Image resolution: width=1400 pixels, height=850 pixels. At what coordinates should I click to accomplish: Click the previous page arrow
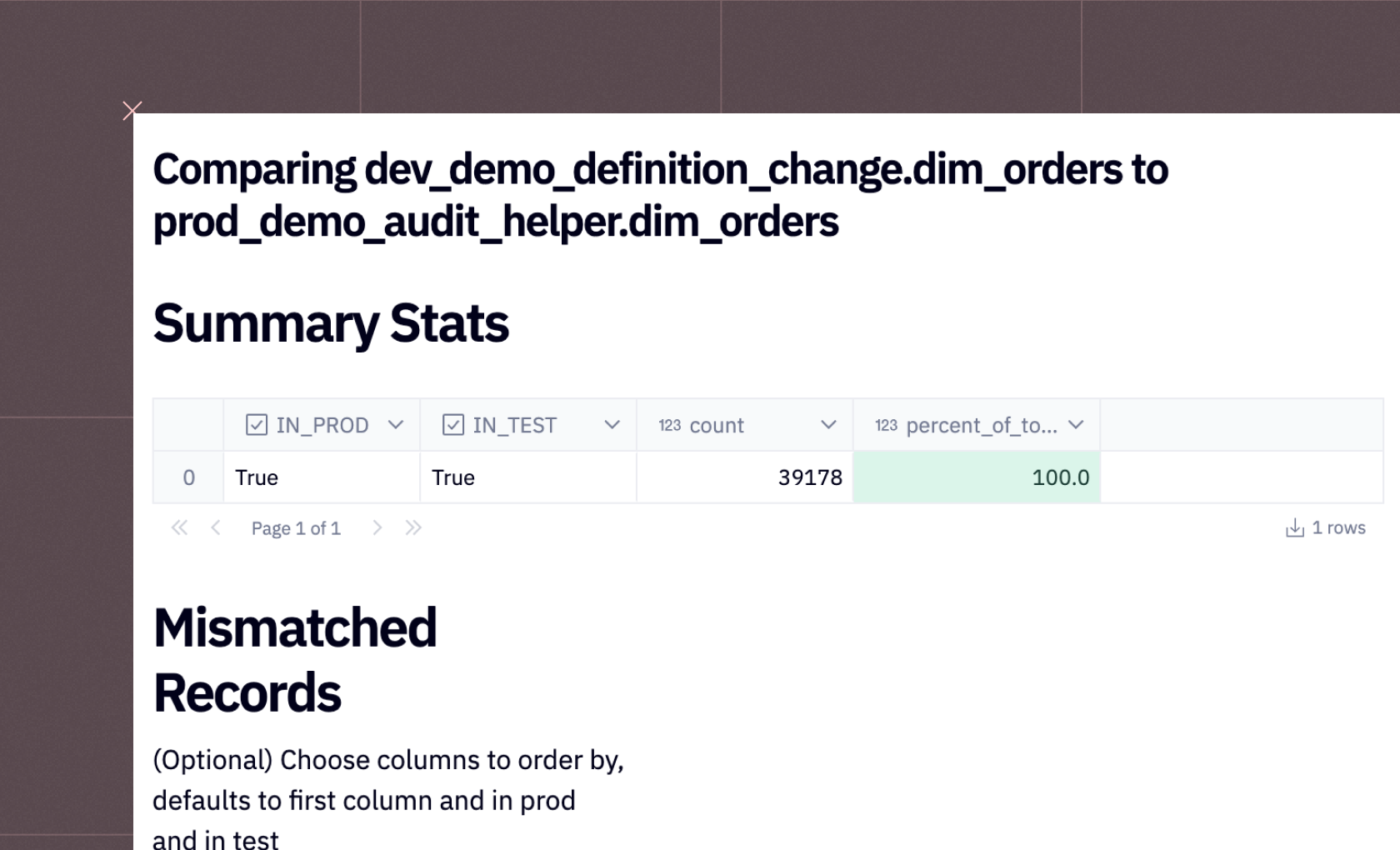click(215, 527)
